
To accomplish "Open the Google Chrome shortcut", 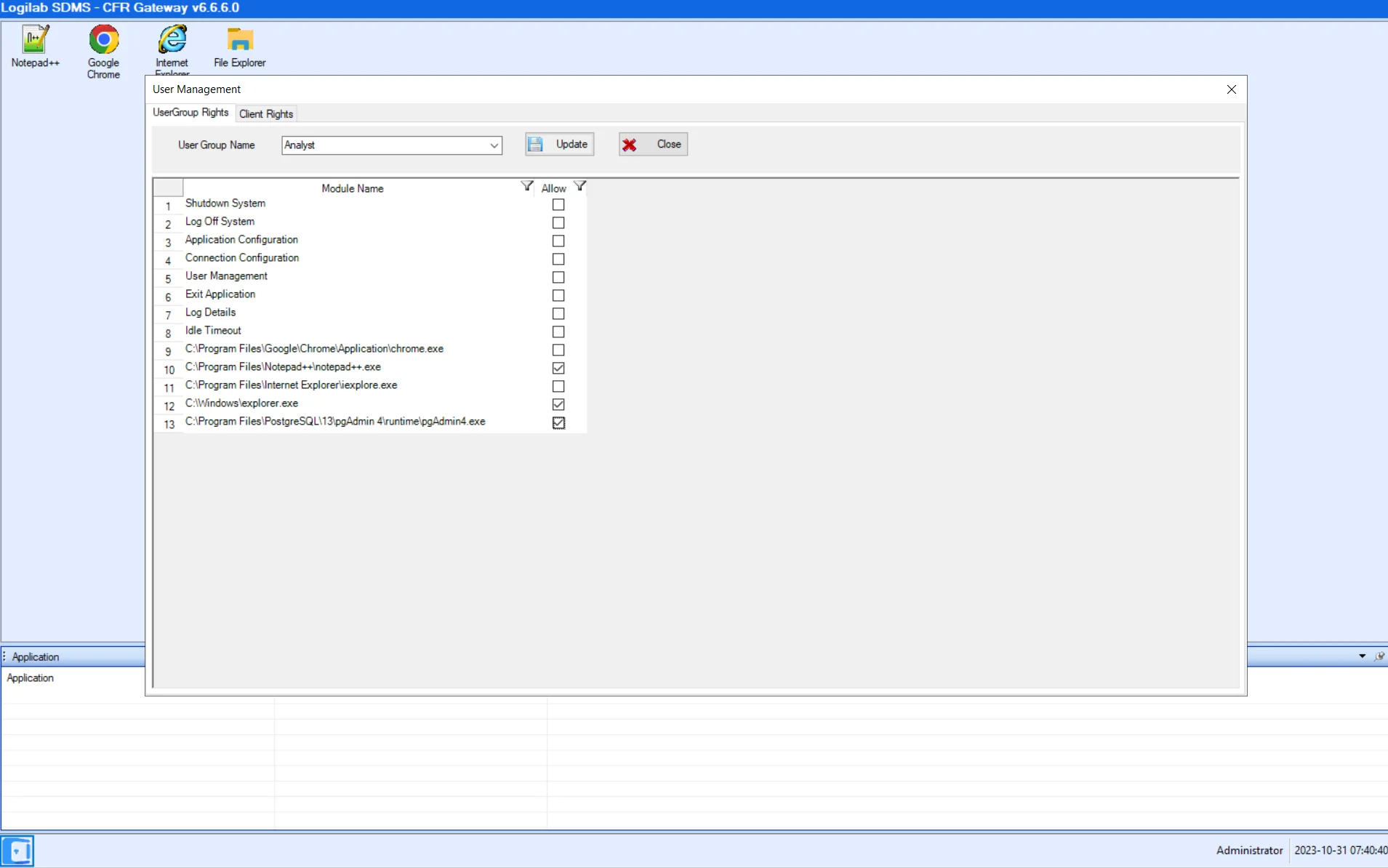I will click(103, 51).
